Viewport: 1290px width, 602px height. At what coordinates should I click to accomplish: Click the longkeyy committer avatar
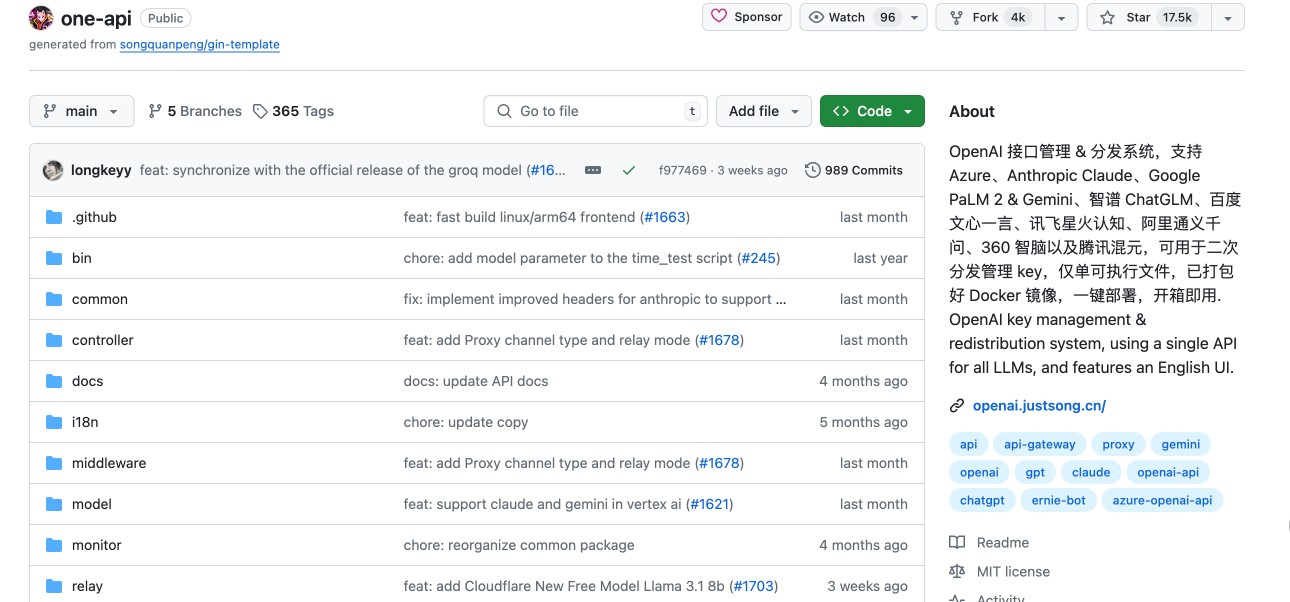pos(53,170)
